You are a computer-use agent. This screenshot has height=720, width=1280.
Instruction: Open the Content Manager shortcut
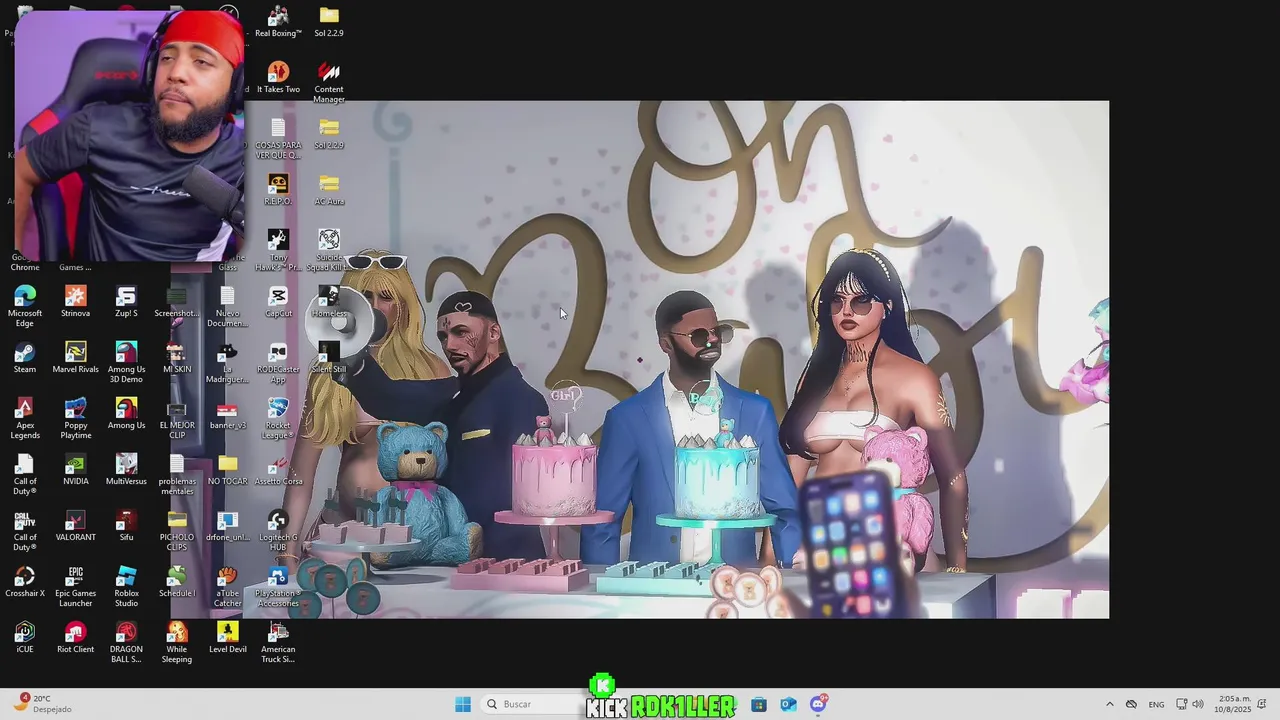[329, 81]
